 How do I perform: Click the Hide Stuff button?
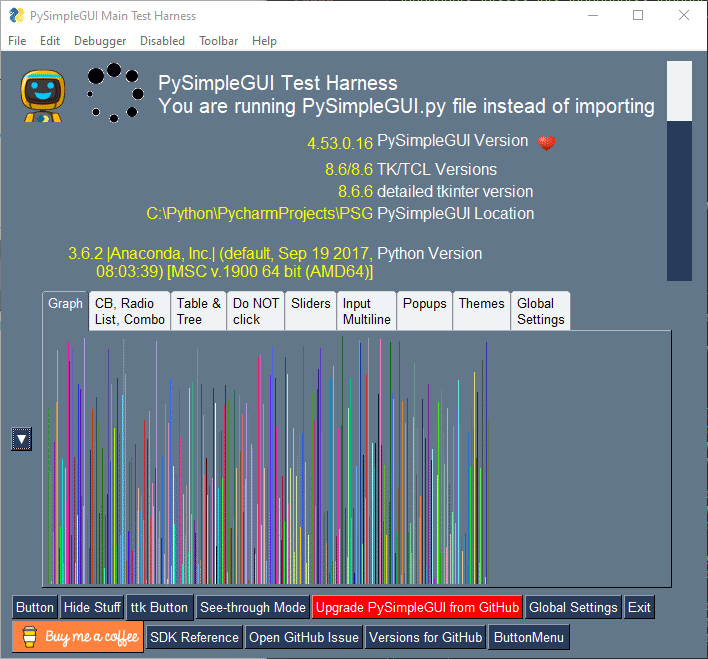pos(92,607)
